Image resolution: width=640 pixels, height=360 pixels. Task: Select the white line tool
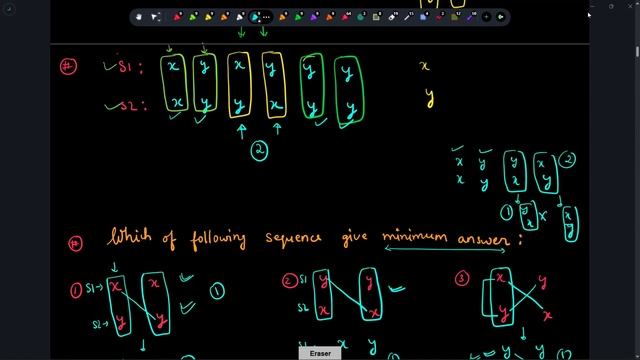[408, 17]
